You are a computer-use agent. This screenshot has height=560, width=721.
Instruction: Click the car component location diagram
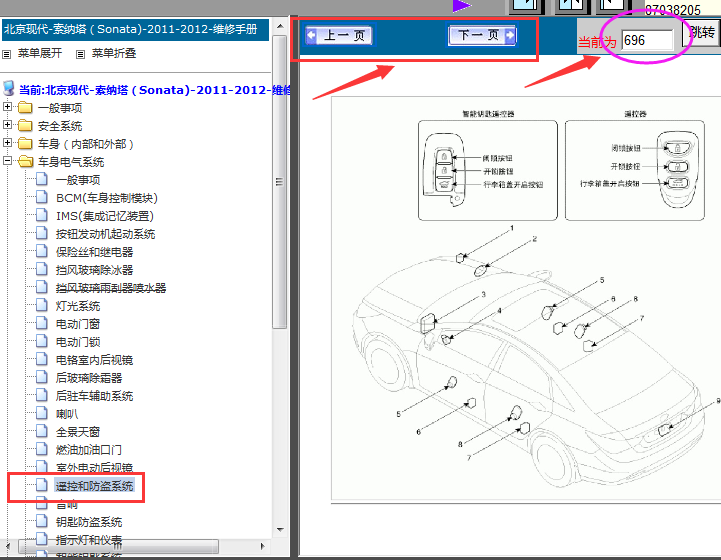[526, 299]
